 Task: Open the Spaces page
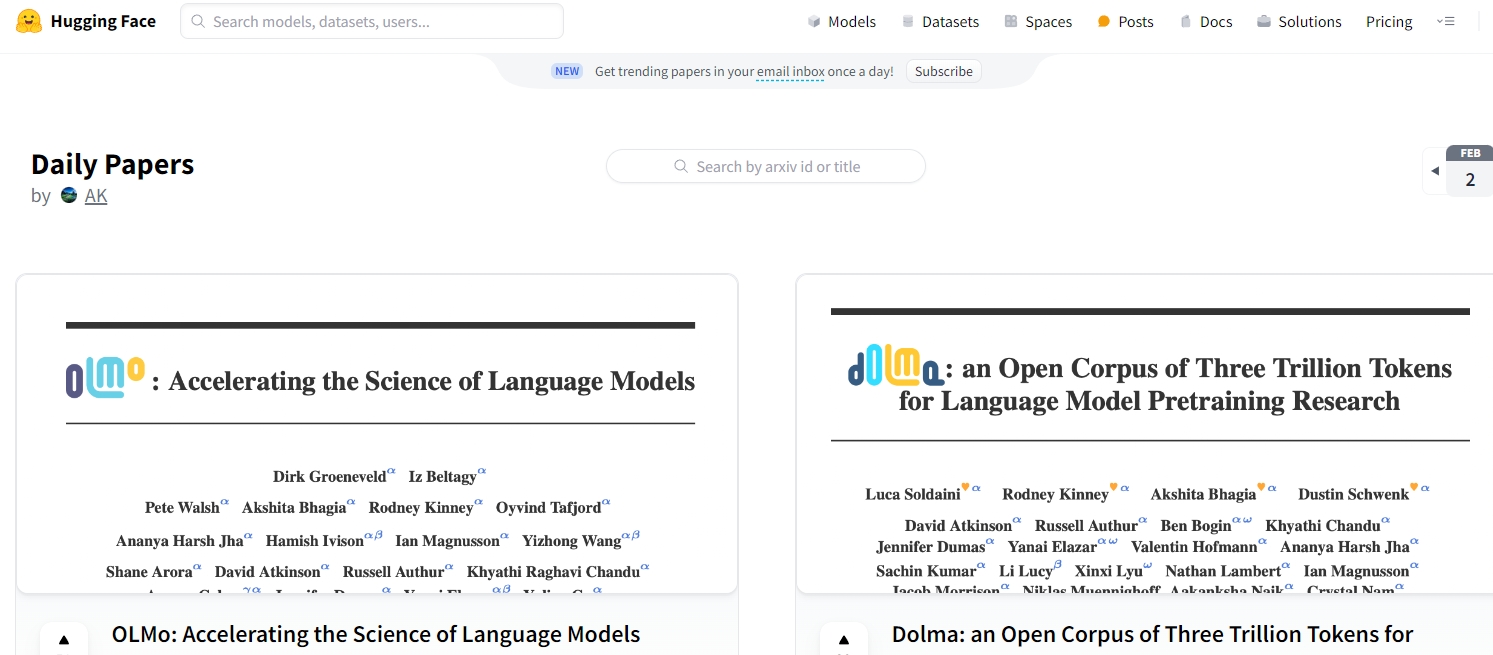coord(1038,21)
